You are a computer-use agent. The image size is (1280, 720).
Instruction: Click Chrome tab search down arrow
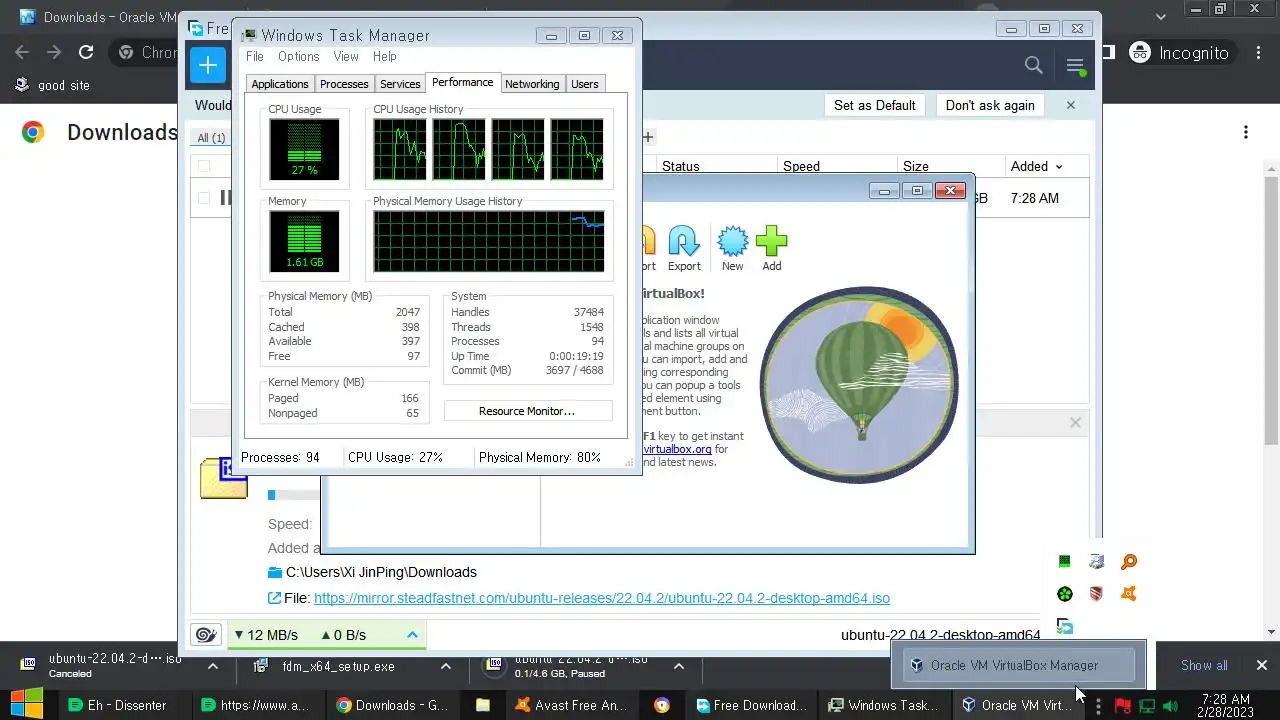pyautogui.click(x=1161, y=16)
